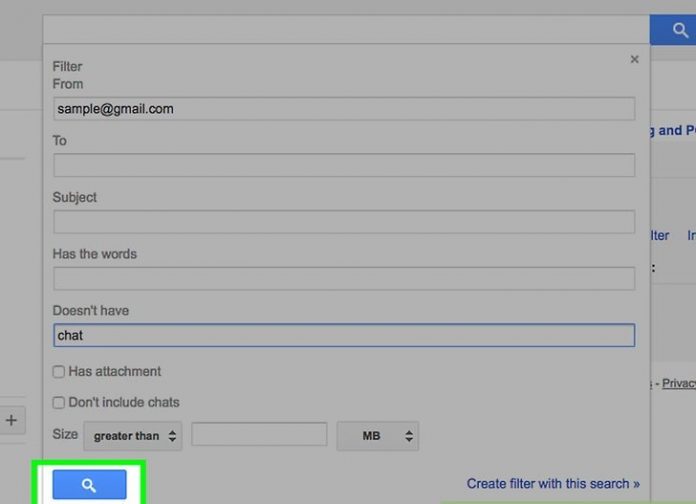Click the 'Has attachment' label text
This screenshot has width=696, height=504.
[x=114, y=372]
